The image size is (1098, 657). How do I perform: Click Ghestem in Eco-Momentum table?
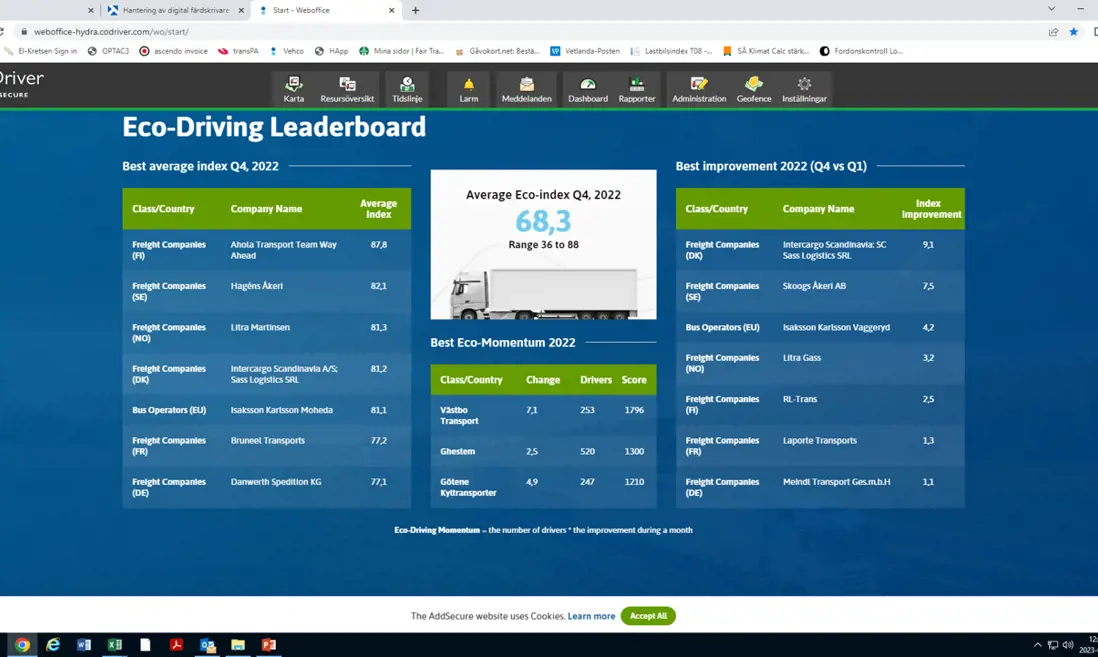pyautogui.click(x=457, y=452)
